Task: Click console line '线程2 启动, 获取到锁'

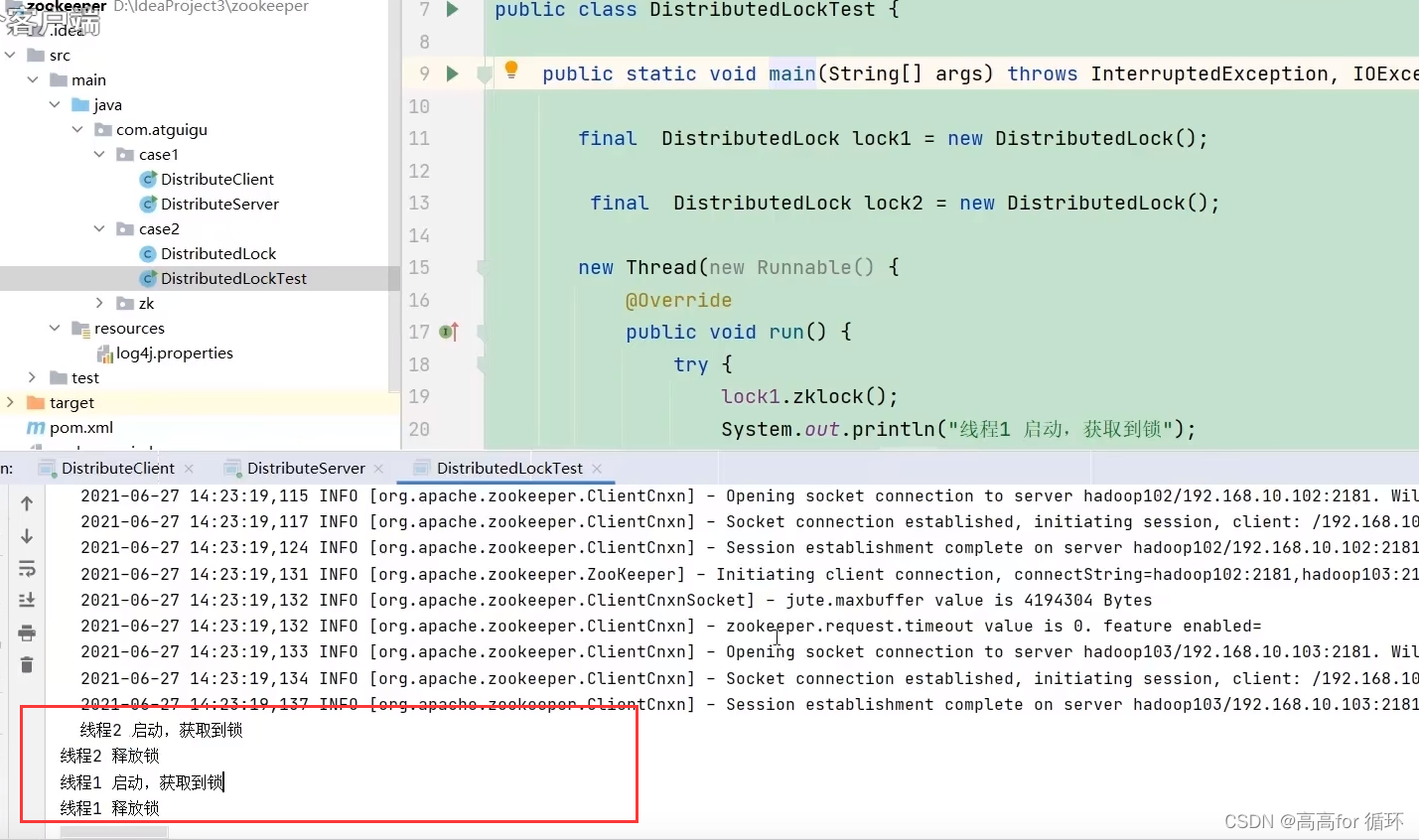Action: (x=162, y=730)
